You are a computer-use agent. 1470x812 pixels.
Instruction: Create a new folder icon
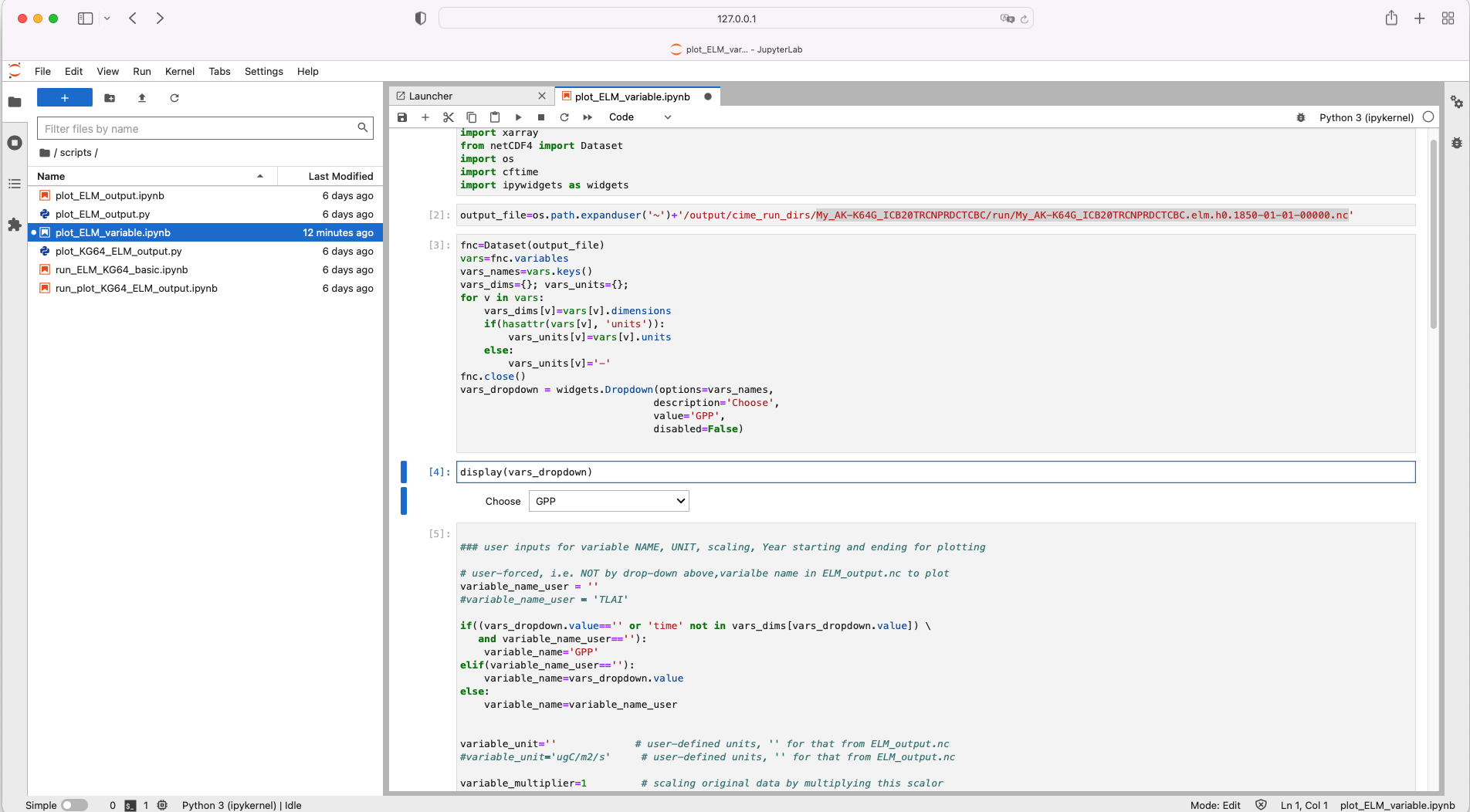110,98
